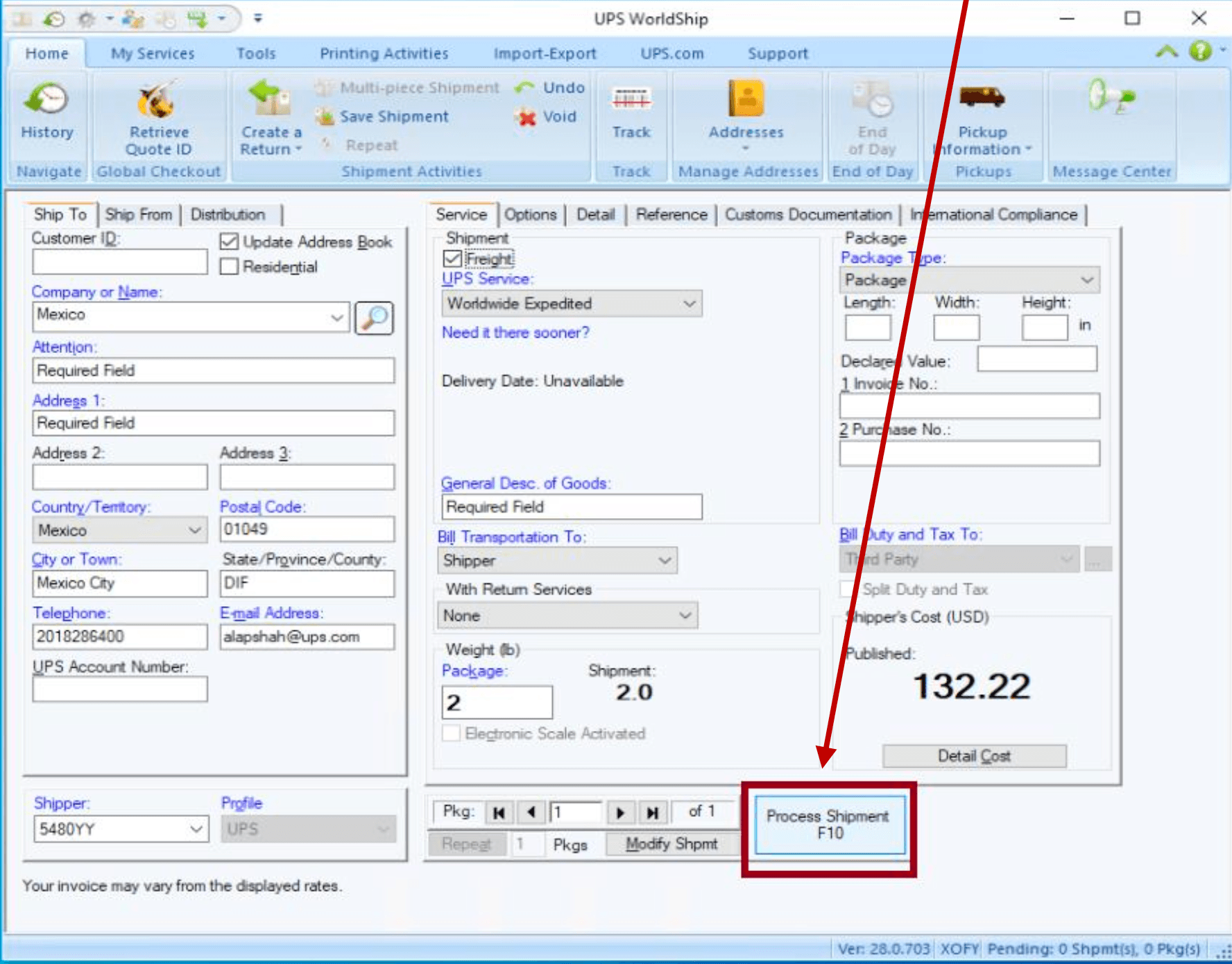
Task: Go to the previous package
Action: click(531, 812)
